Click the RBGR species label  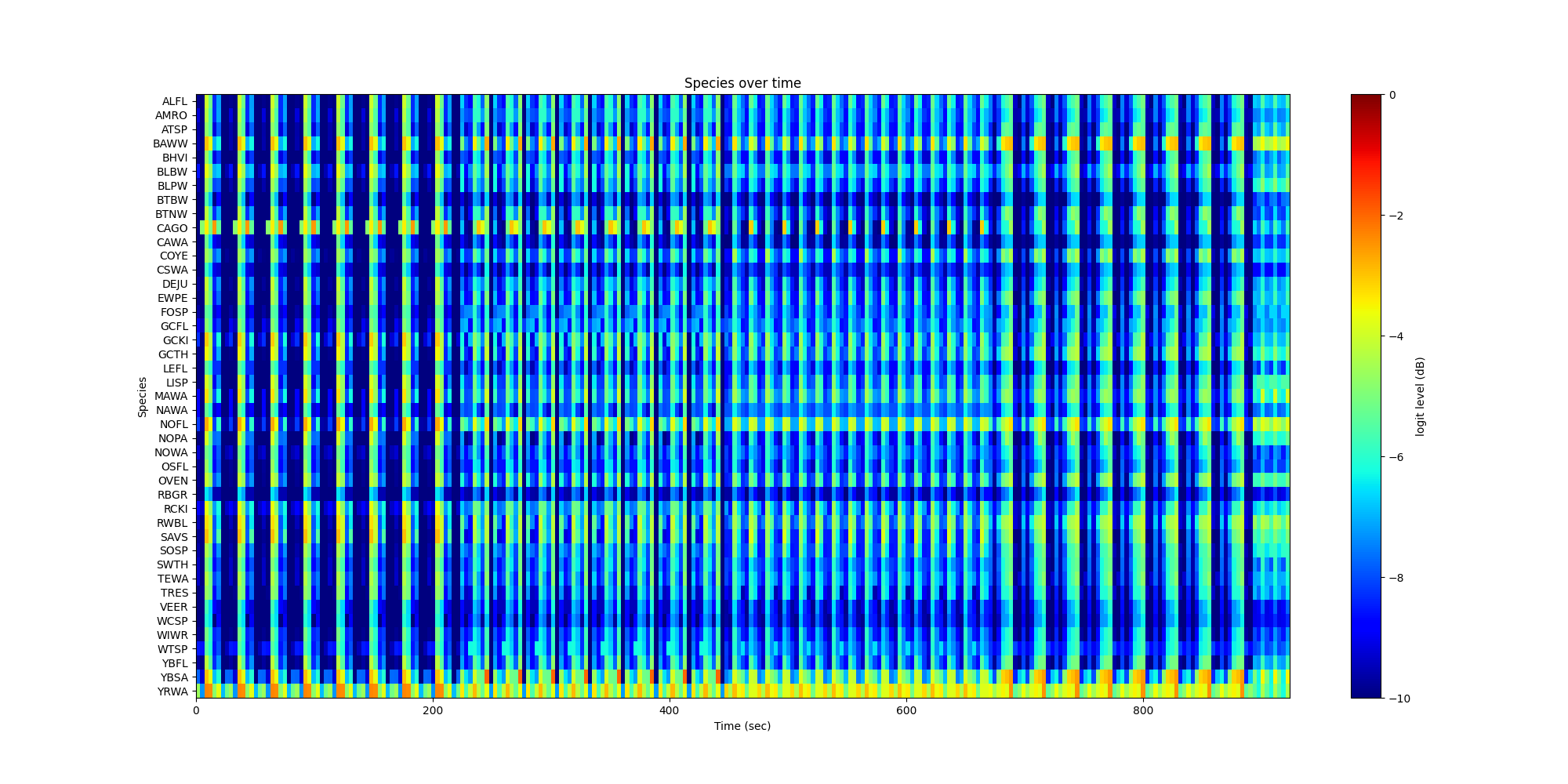pyautogui.click(x=172, y=495)
